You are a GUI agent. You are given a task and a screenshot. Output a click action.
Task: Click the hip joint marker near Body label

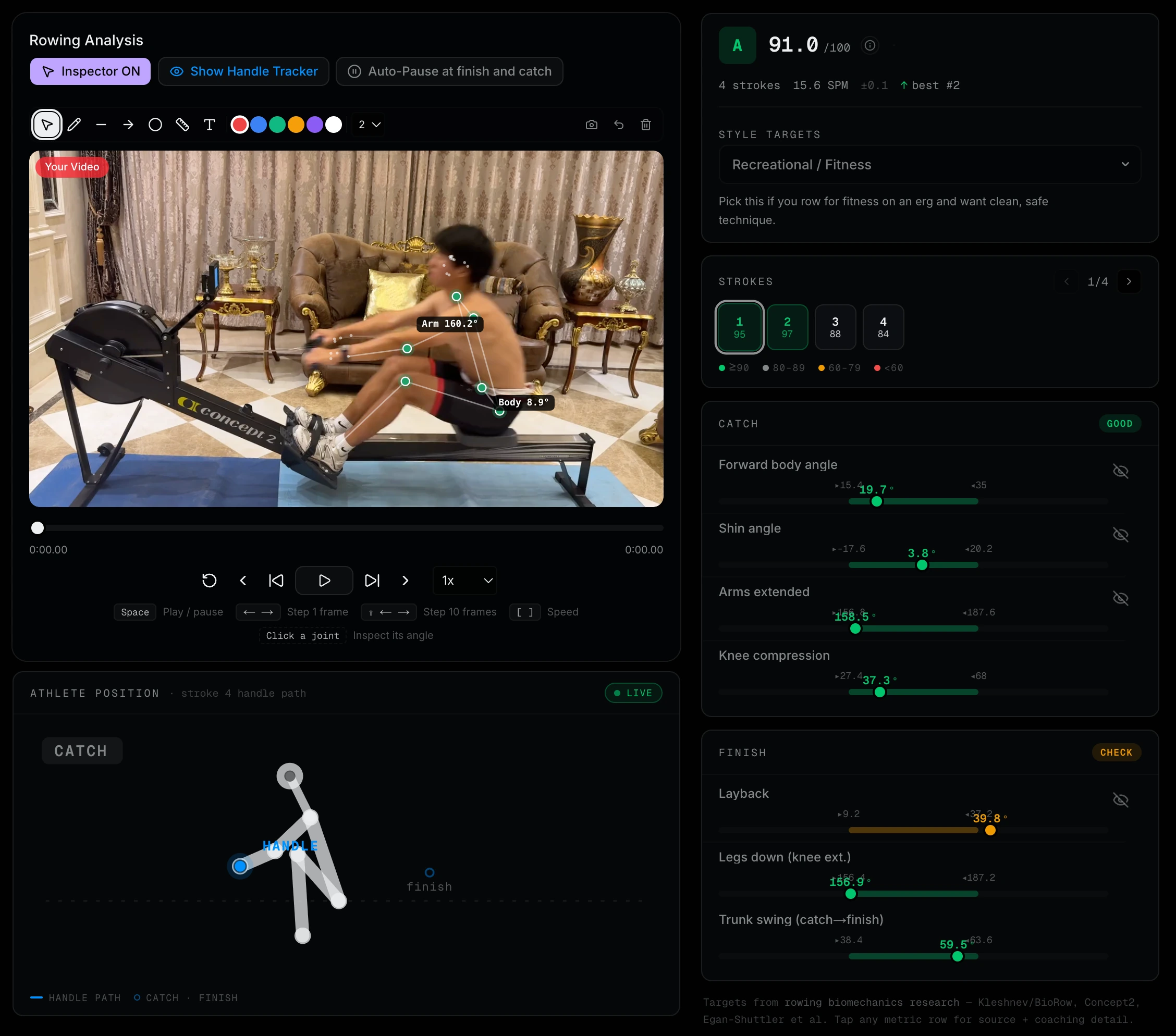499,411
